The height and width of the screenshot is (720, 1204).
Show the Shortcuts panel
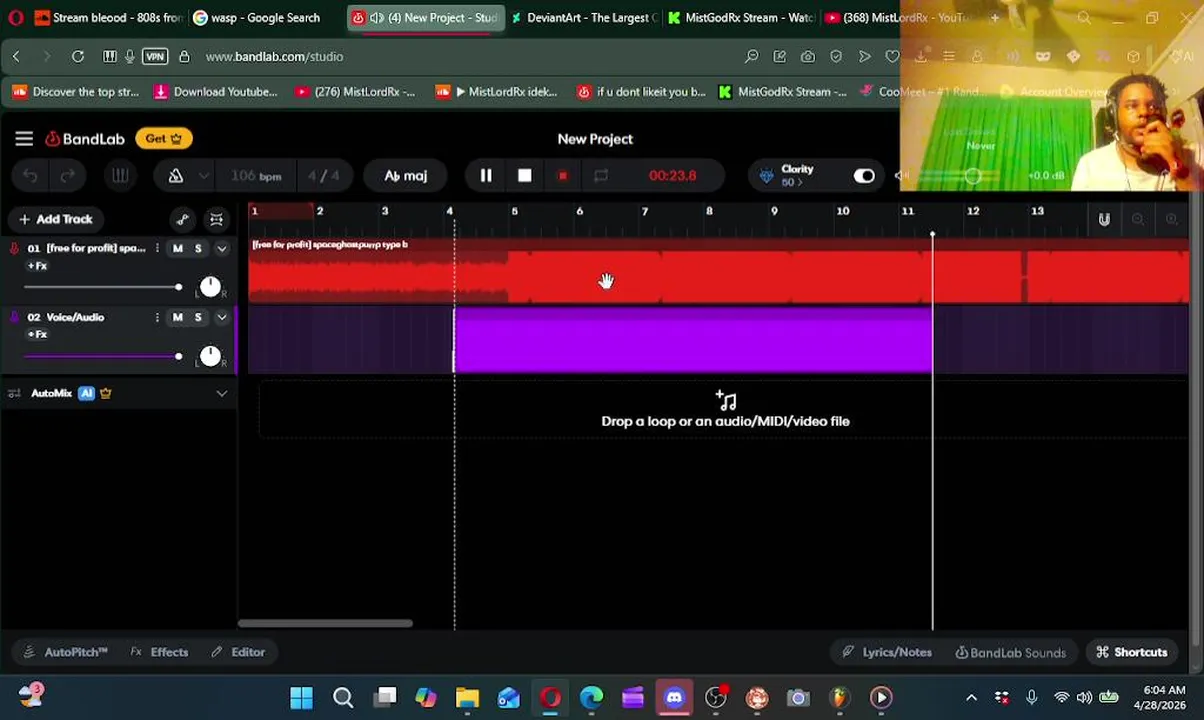1132,652
